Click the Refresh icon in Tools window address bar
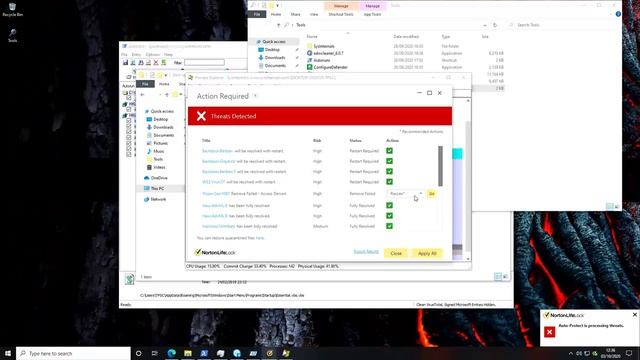The image size is (640, 360). coord(495,25)
